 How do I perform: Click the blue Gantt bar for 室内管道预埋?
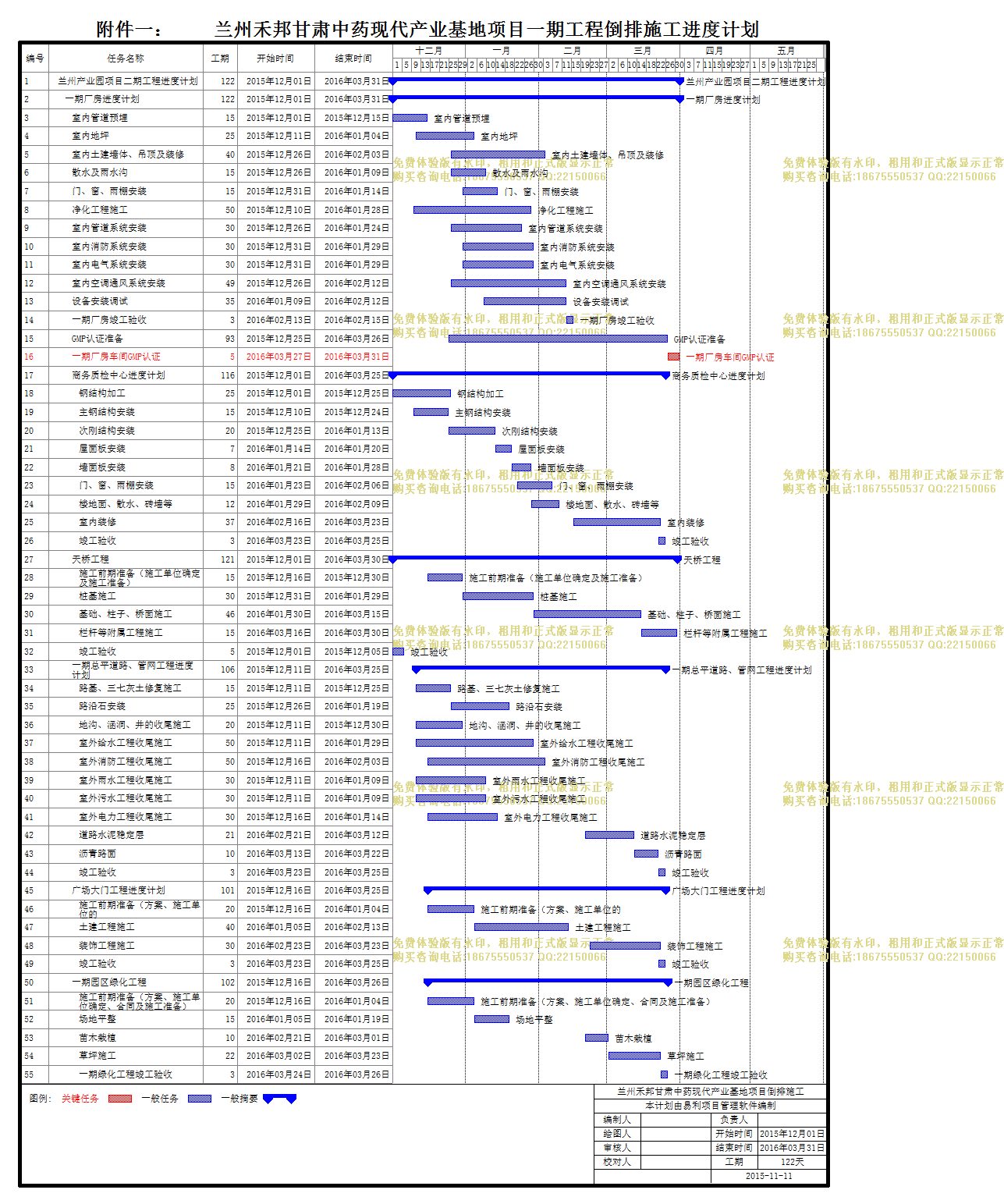click(x=410, y=118)
